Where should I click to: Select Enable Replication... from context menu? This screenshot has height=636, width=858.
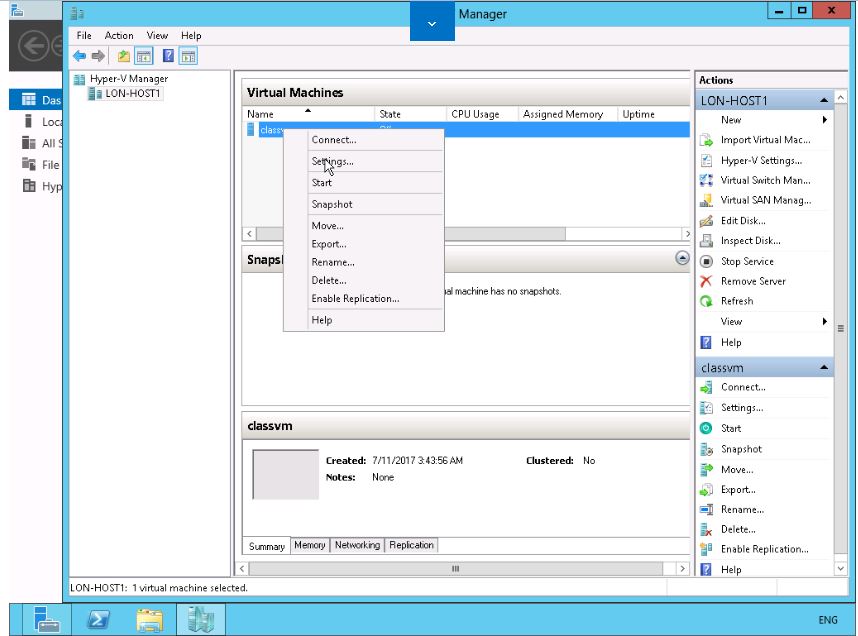coord(355,299)
